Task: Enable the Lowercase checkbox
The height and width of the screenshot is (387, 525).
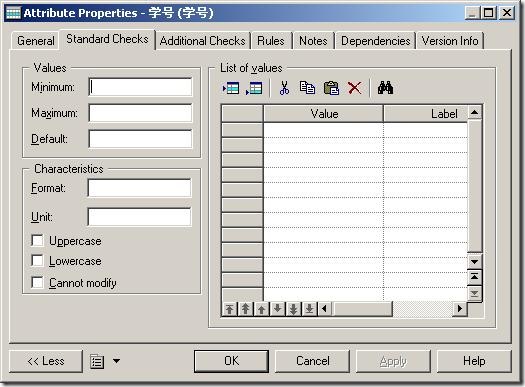Action: (37, 261)
